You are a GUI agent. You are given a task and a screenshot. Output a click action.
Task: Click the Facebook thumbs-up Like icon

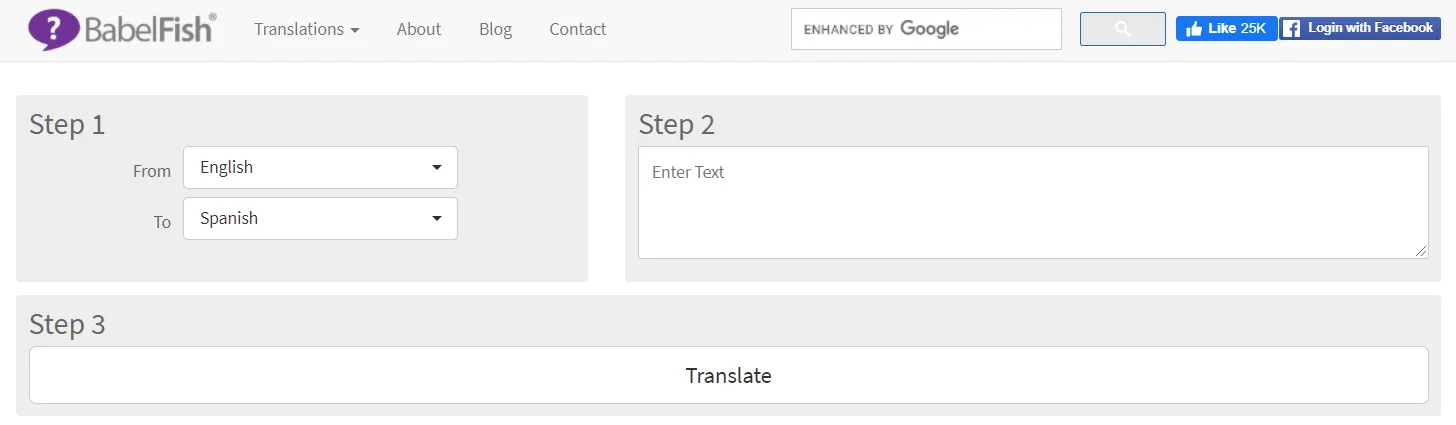tap(1194, 29)
